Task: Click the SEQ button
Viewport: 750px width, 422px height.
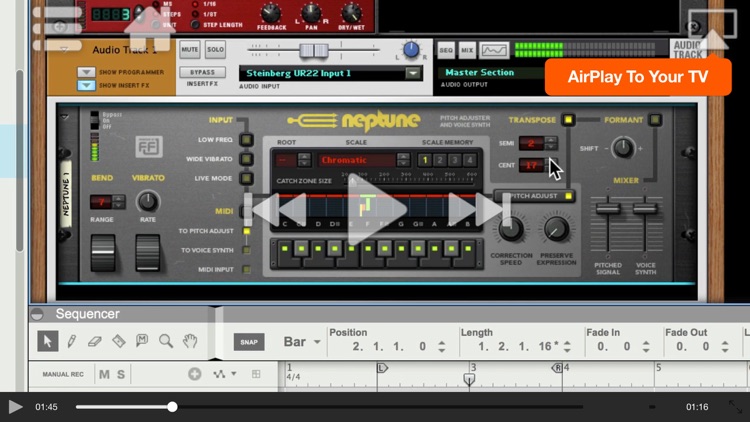Action: coord(446,50)
